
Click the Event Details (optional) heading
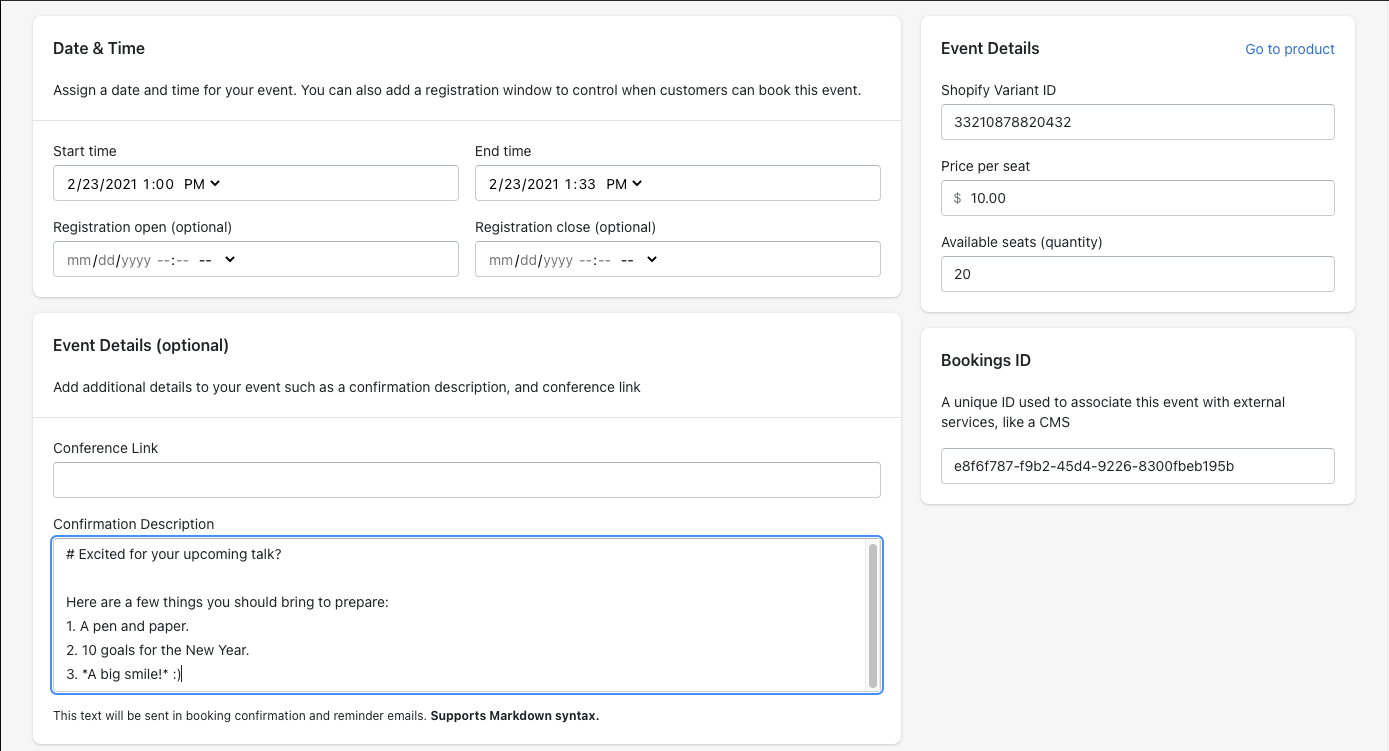click(x=141, y=345)
